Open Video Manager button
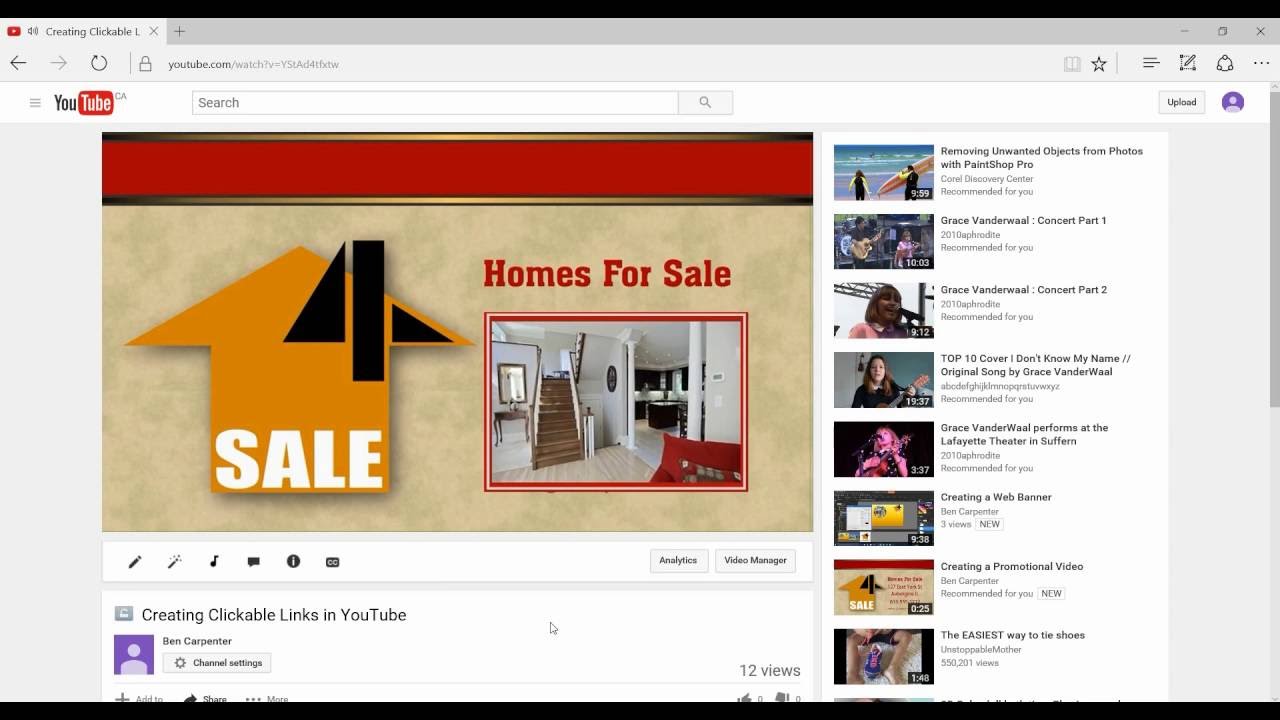The image size is (1280, 720). [x=755, y=561]
